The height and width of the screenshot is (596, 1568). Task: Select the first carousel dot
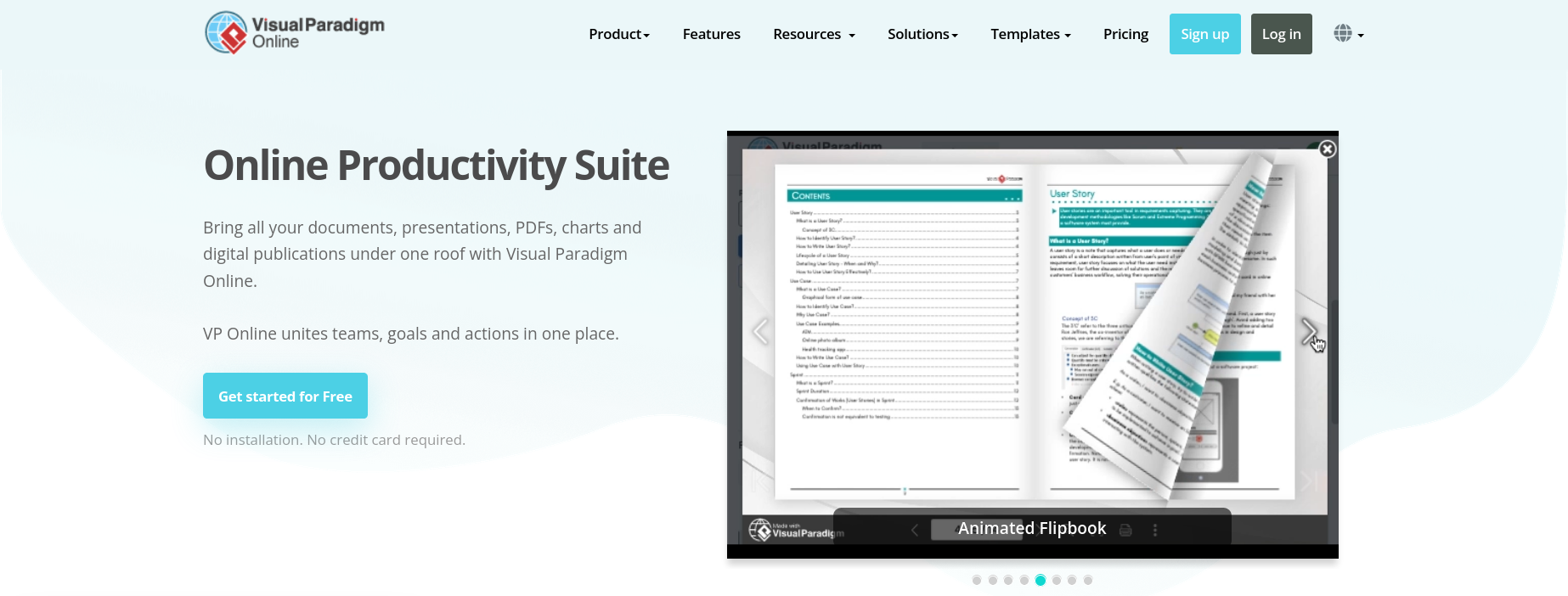coord(977,580)
